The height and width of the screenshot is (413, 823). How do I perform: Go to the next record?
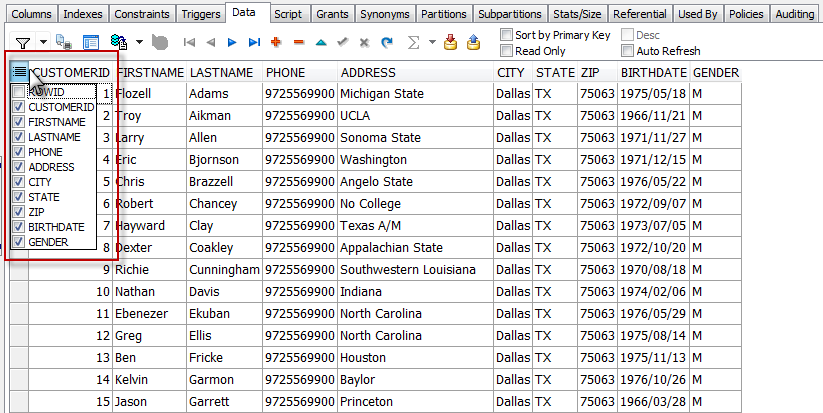pyautogui.click(x=231, y=43)
